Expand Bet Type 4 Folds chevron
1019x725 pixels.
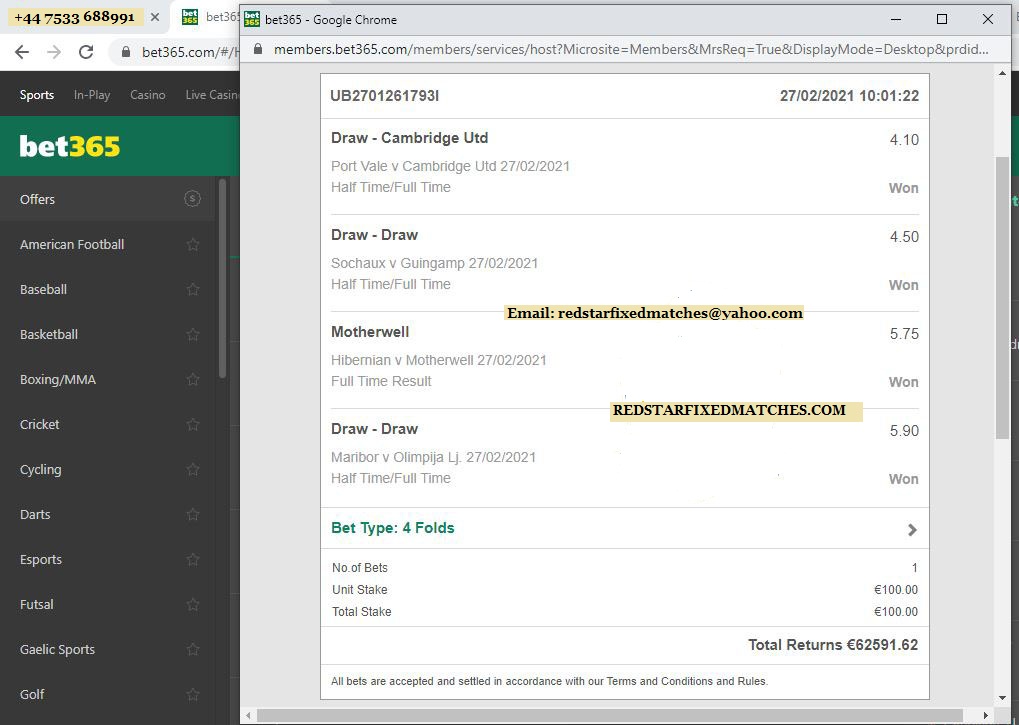click(912, 529)
